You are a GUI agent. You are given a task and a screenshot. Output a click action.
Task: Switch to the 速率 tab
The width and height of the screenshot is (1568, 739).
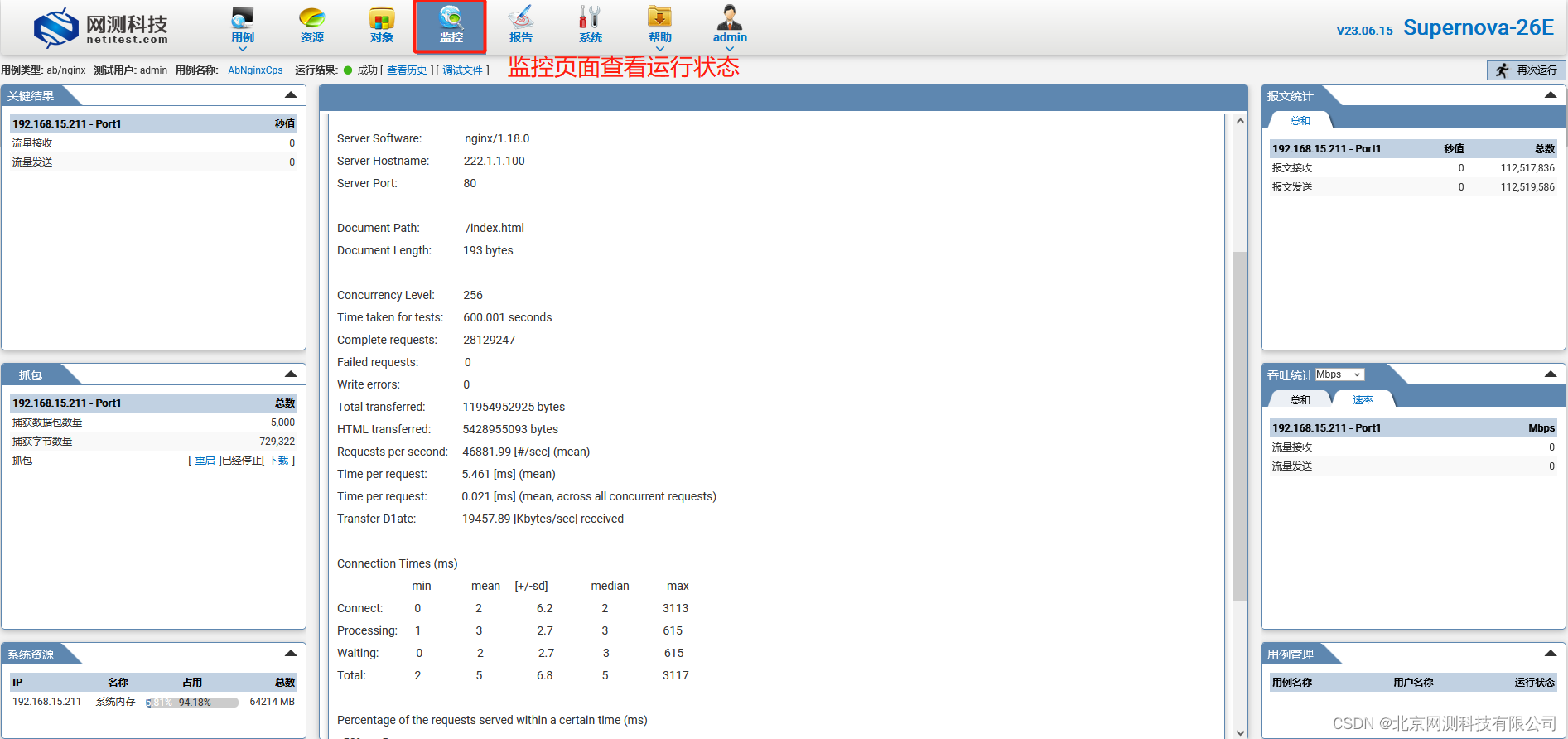(1363, 400)
